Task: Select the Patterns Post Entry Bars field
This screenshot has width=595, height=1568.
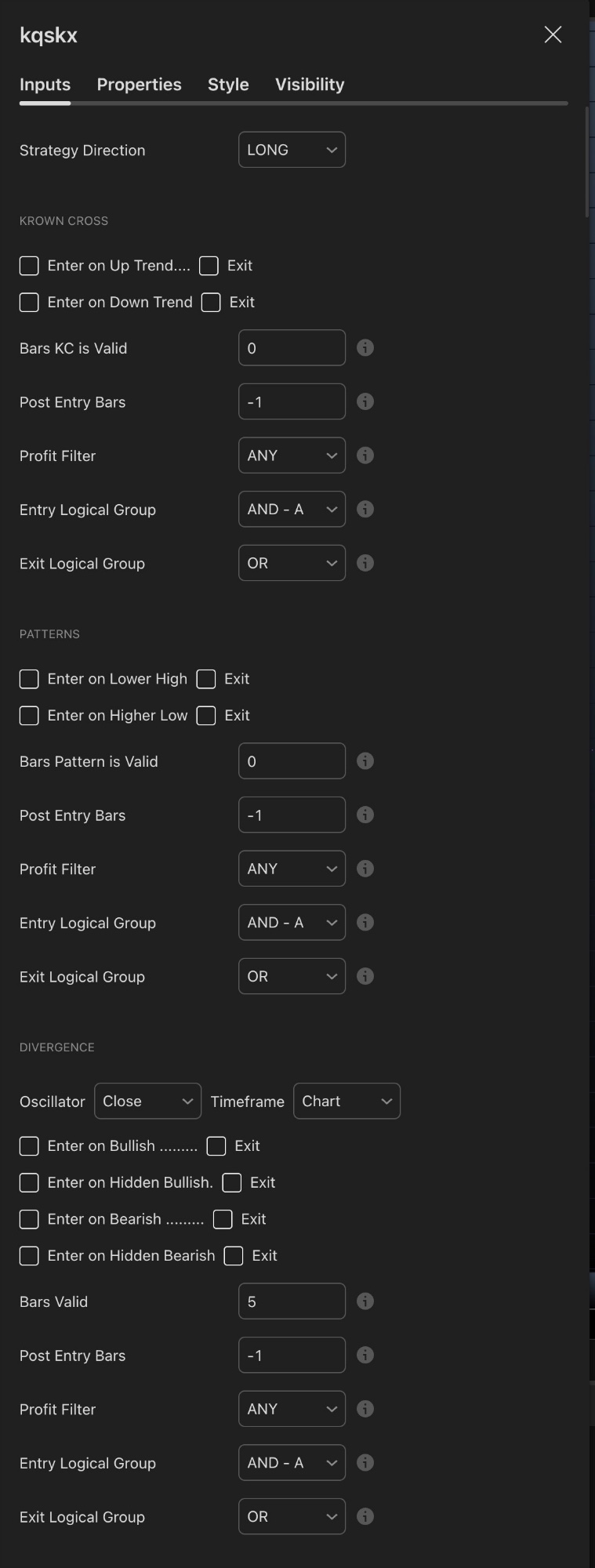Action: pyautogui.click(x=292, y=815)
